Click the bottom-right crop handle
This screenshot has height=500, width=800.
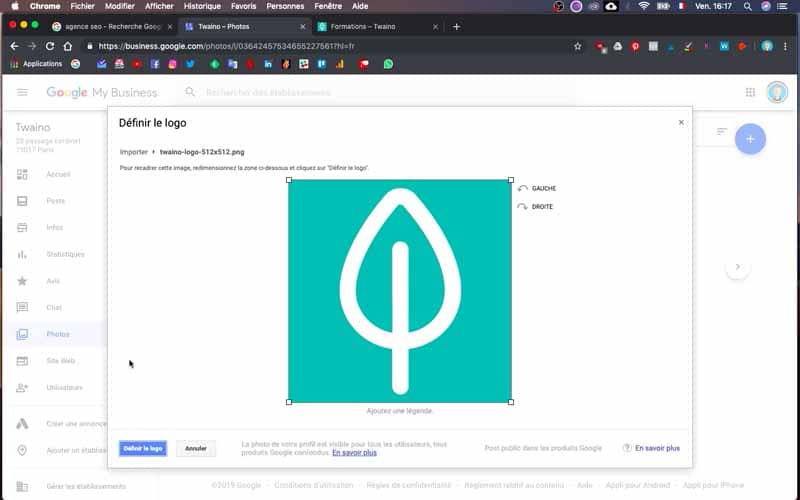(511, 402)
